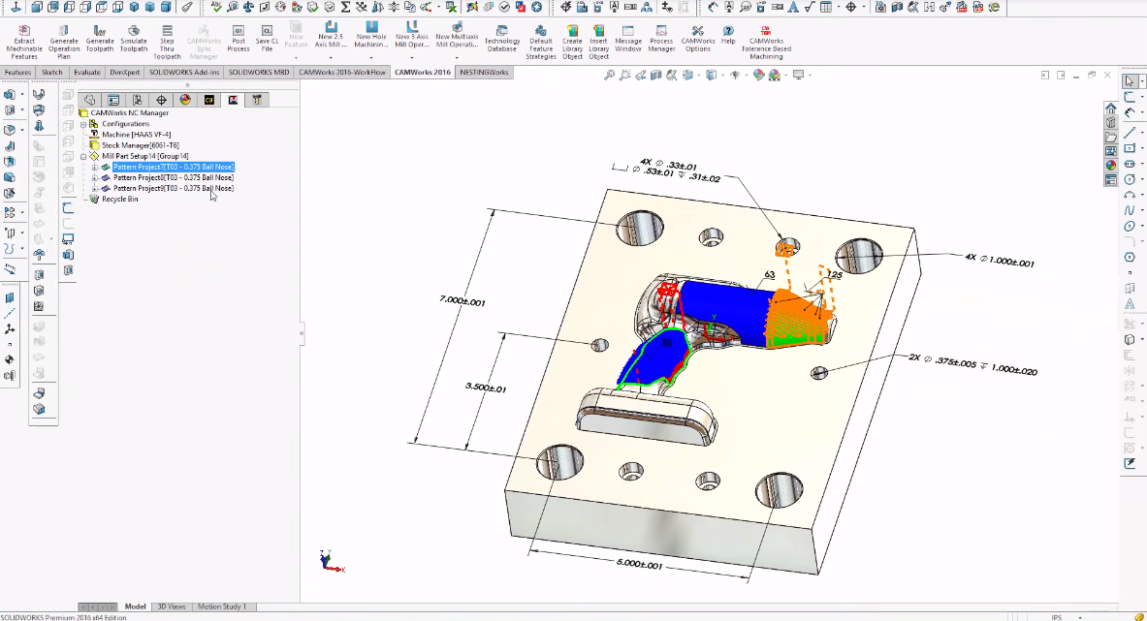Open the CAMWorks Feature tree tab
This screenshot has width=1147, height=621.
[209, 100]
